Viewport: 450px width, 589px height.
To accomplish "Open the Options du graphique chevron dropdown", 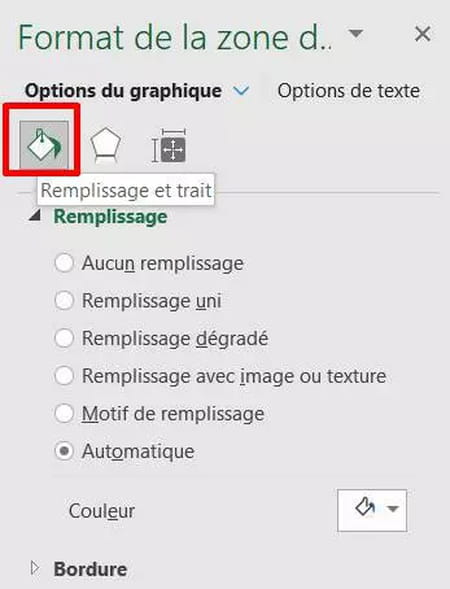I will click(240, 91).
